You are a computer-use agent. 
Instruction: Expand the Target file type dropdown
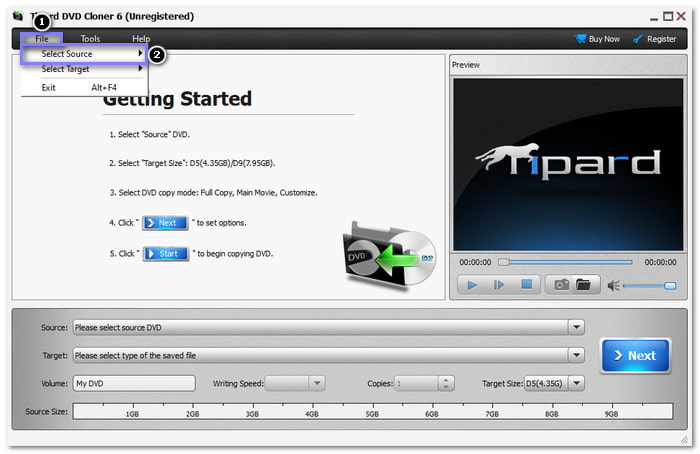click(x=576, y=355)
